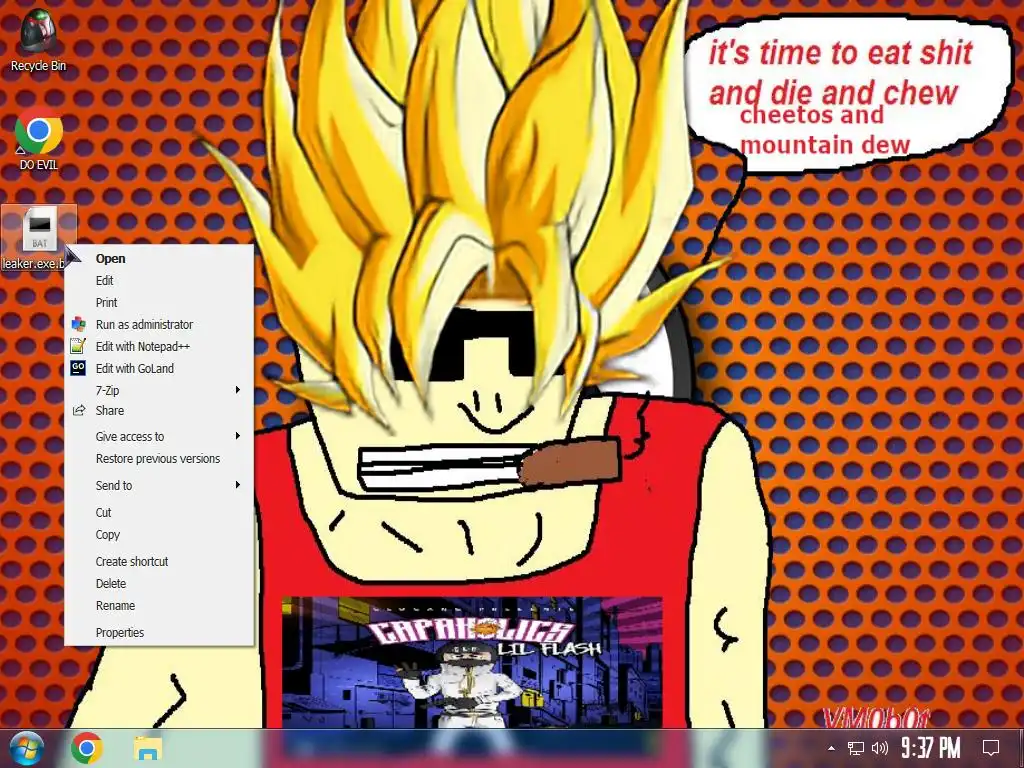Open Properties from the context menu
Viewport: 1024px width, 768px height.
[159, 633]
